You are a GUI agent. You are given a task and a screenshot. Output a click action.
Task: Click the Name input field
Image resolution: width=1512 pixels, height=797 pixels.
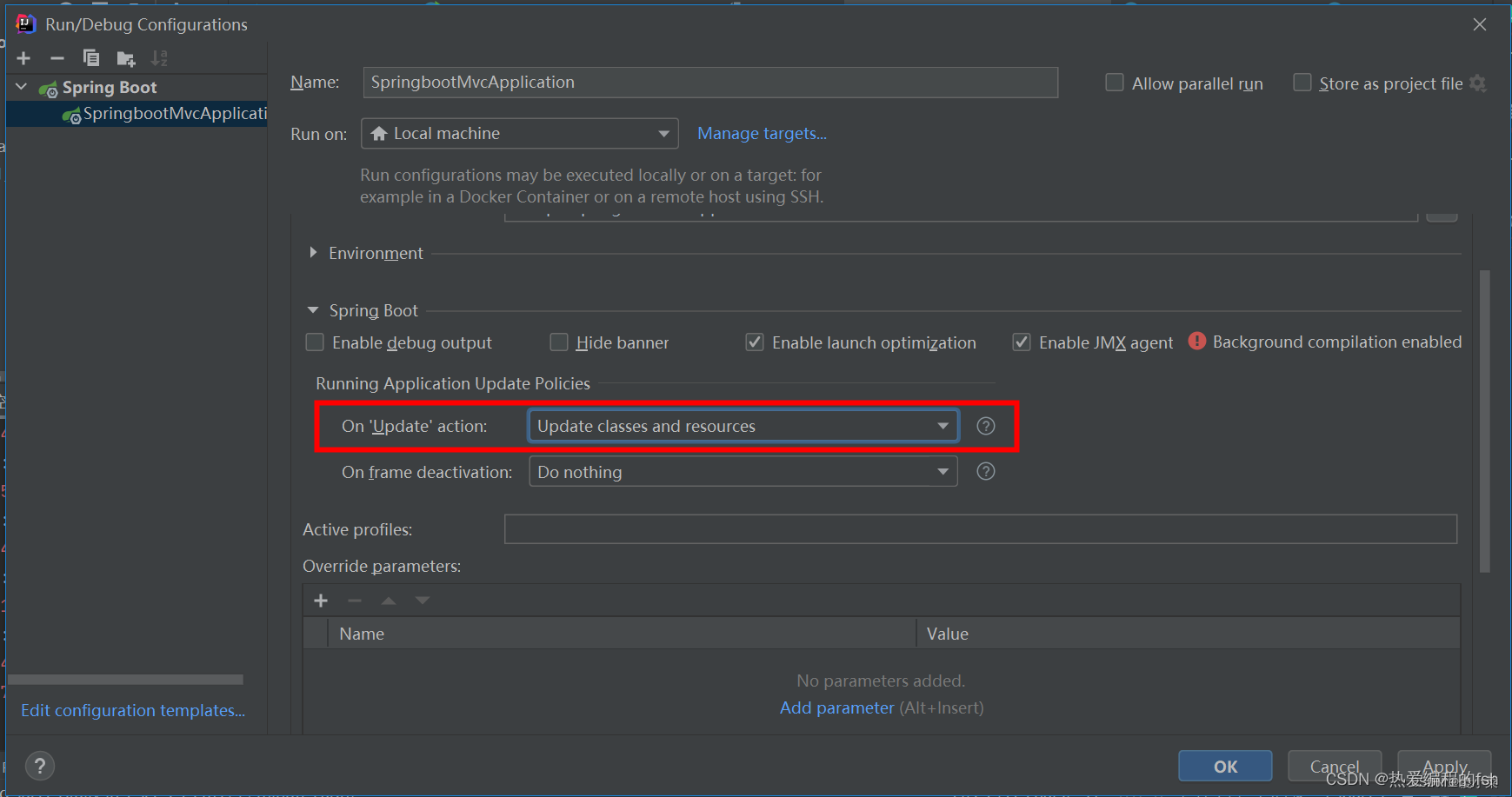pos(710,83)
